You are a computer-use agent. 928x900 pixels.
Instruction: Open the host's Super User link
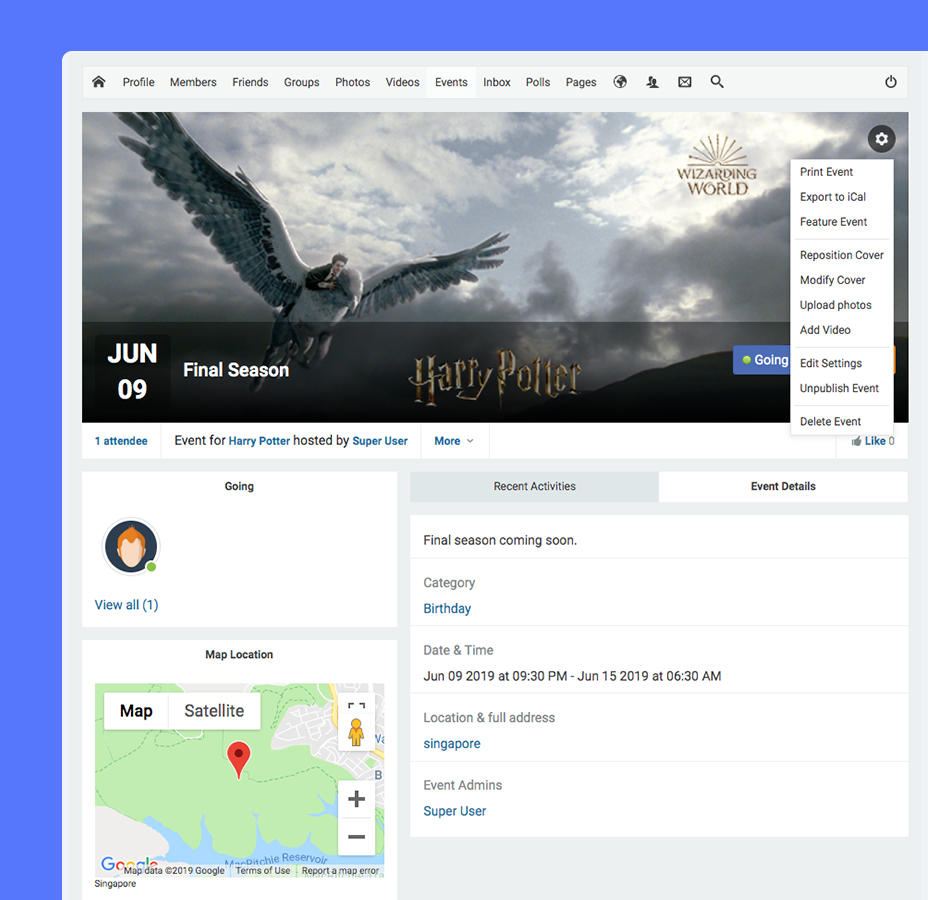click(380, 441)
